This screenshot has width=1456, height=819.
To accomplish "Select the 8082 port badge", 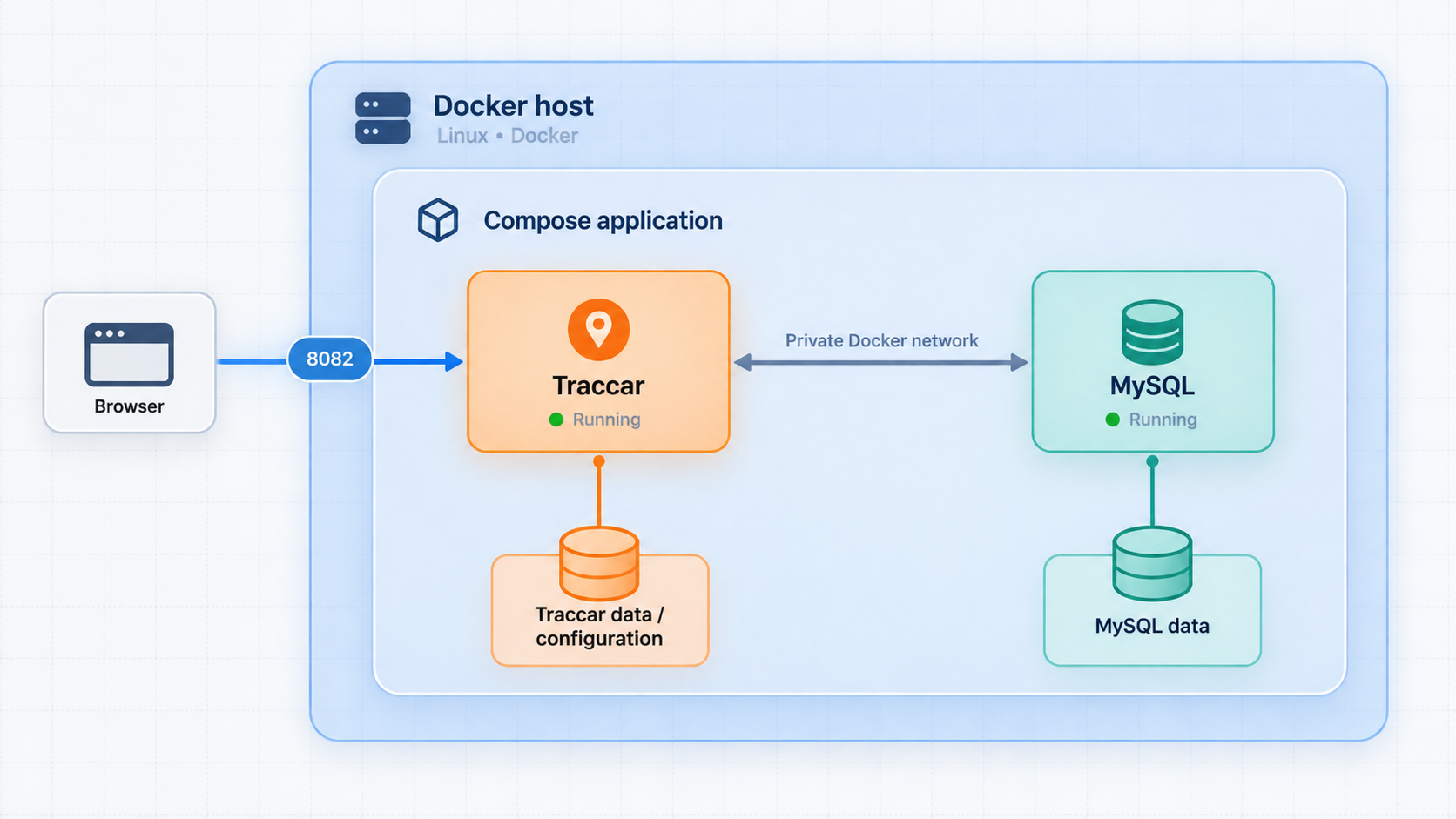I will click(x=330, y=359).
